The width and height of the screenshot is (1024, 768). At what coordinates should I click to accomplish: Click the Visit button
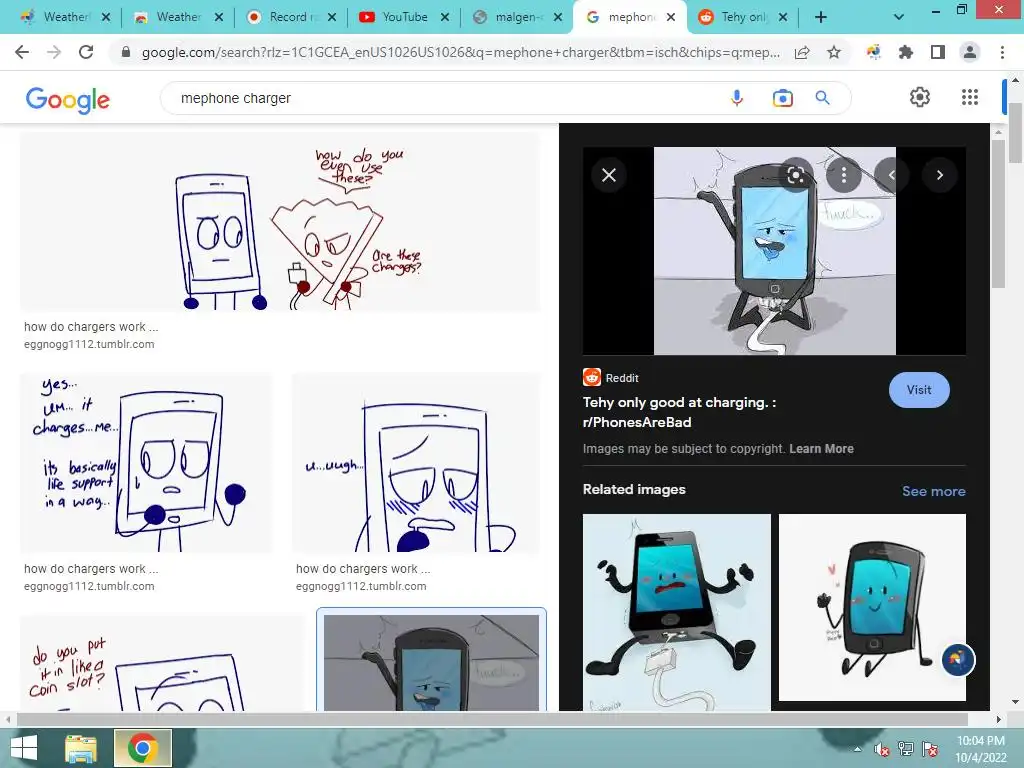tap(919, 390)
